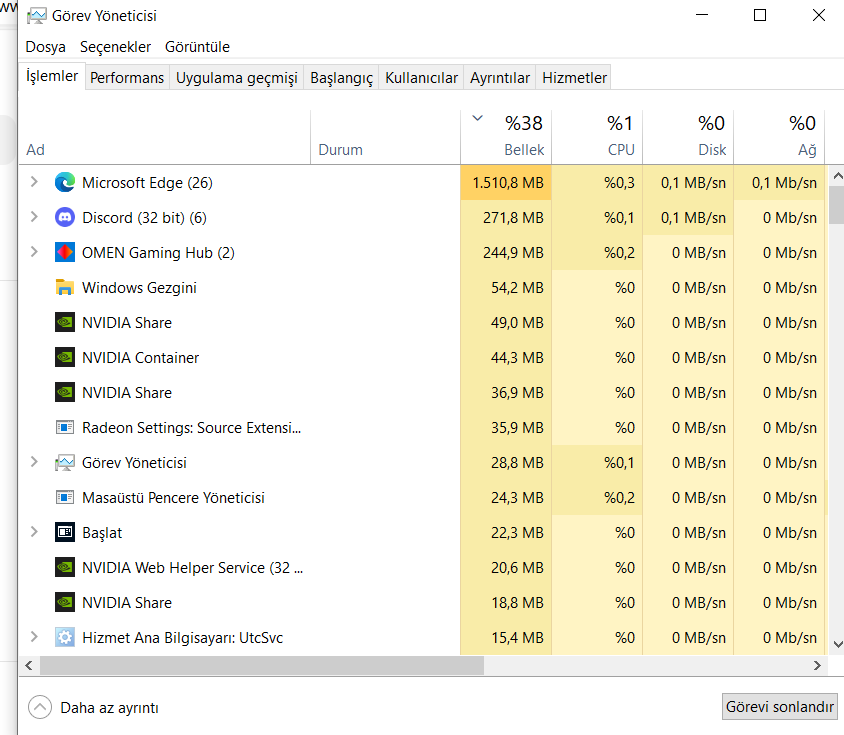Screen dimensions: 844x735
Task: Sort by the CPU column header
Action: click(597, 137)
